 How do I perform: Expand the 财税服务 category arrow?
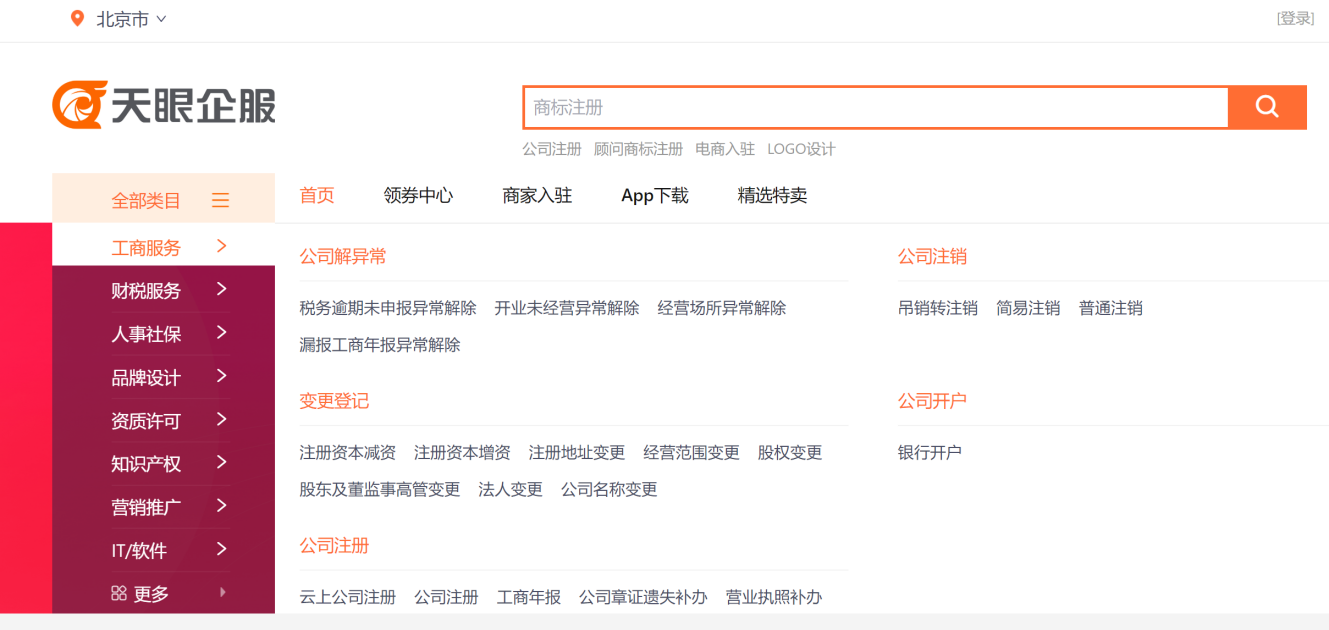coord(222,290)
